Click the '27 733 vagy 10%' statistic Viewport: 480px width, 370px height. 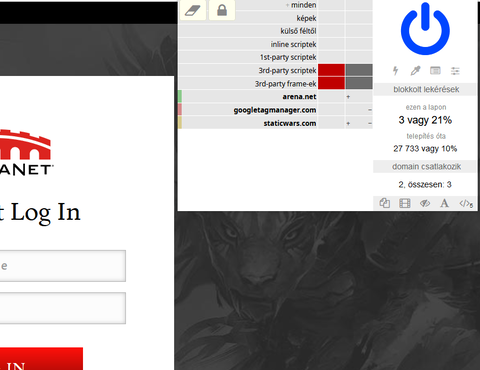pos(425,149)
